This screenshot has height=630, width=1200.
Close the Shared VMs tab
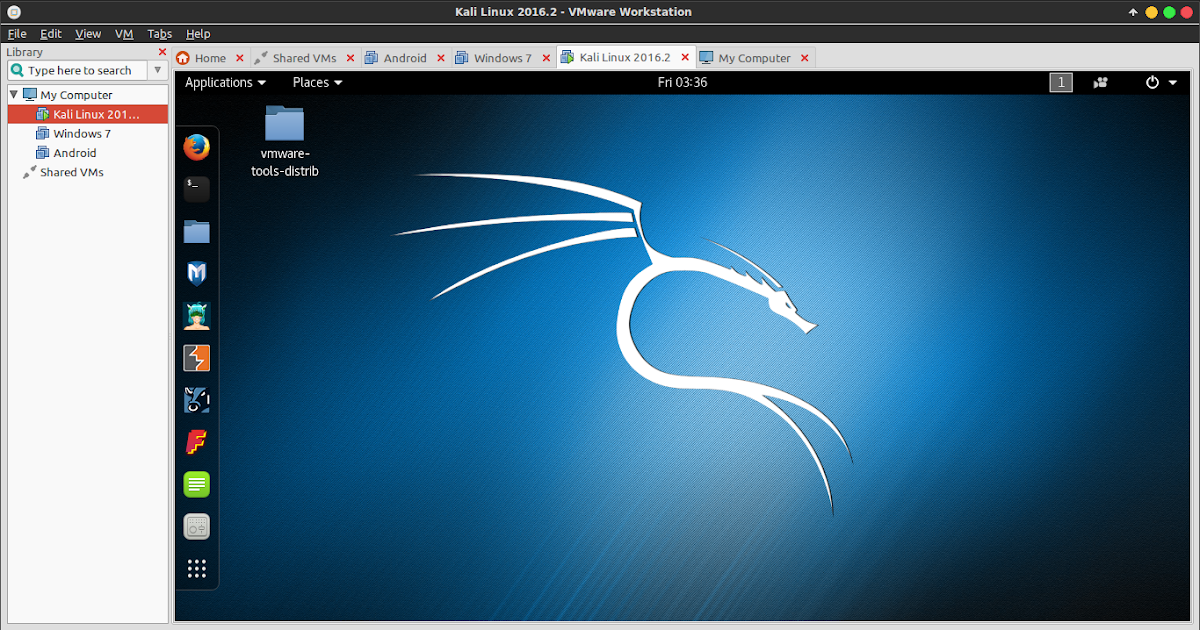[350, 58]
